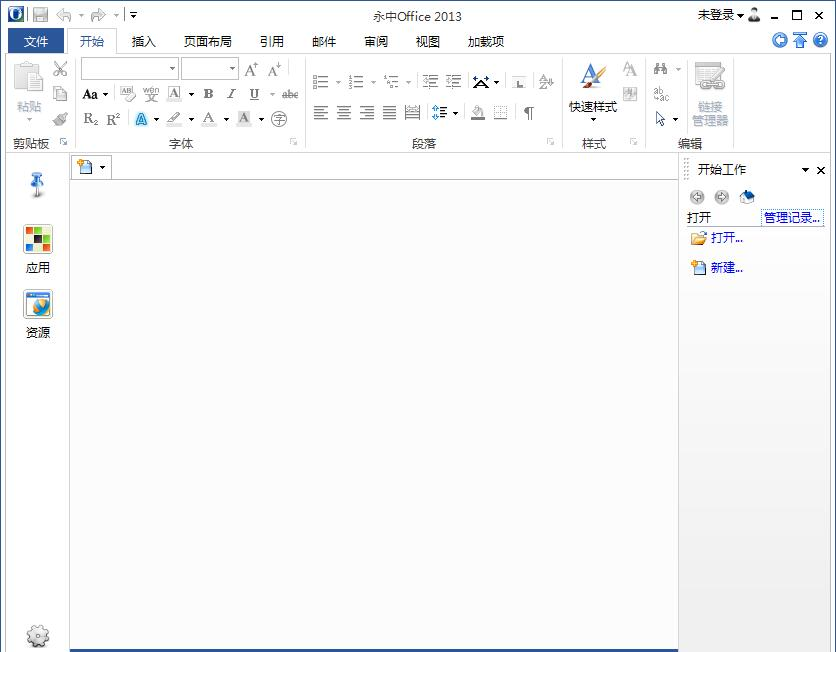Open 应用 (Apps) in the left sidebar
This screenshot has width=836, height=675.
pyautogui.click(x=38, y=249)
